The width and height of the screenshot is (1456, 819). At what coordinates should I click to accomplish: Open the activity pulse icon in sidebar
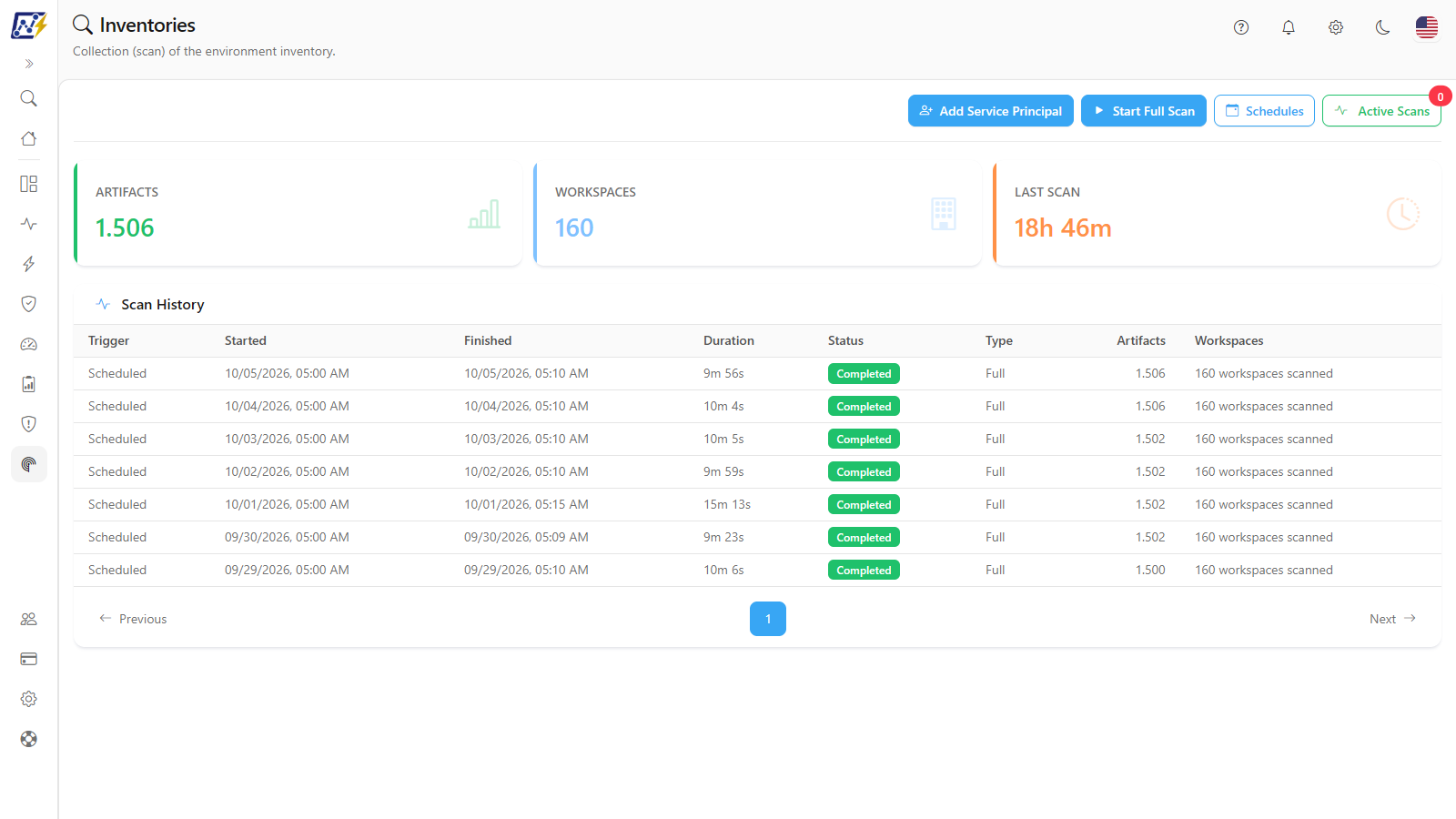(29, 224)
